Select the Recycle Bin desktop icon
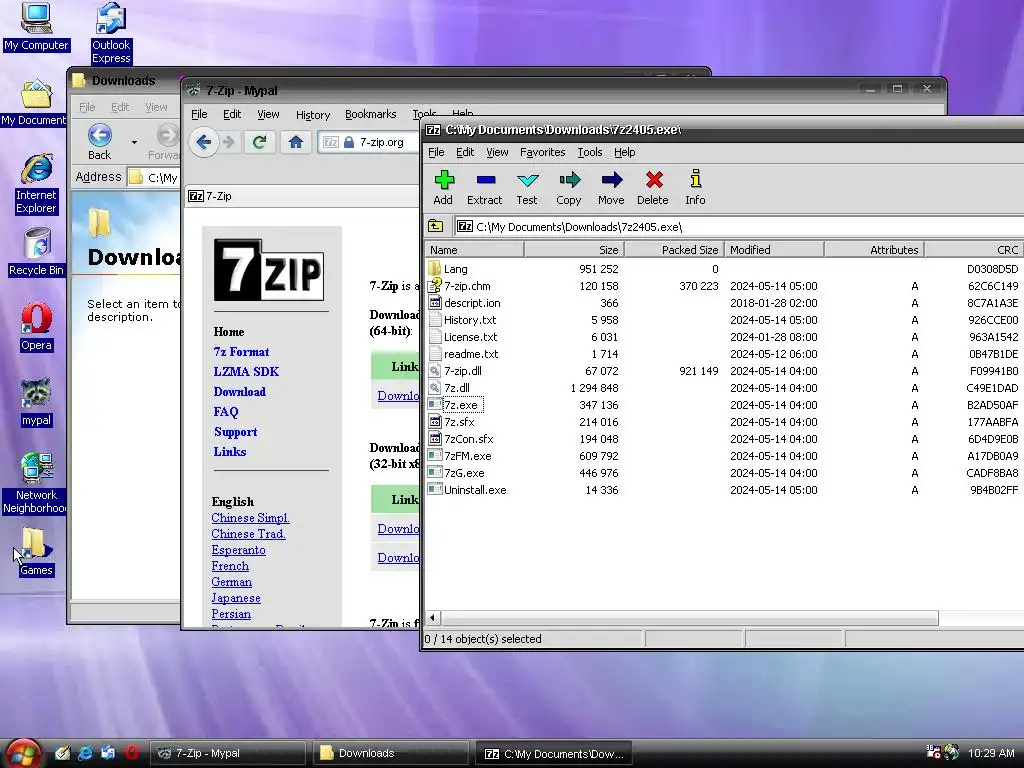 point(37,252)
